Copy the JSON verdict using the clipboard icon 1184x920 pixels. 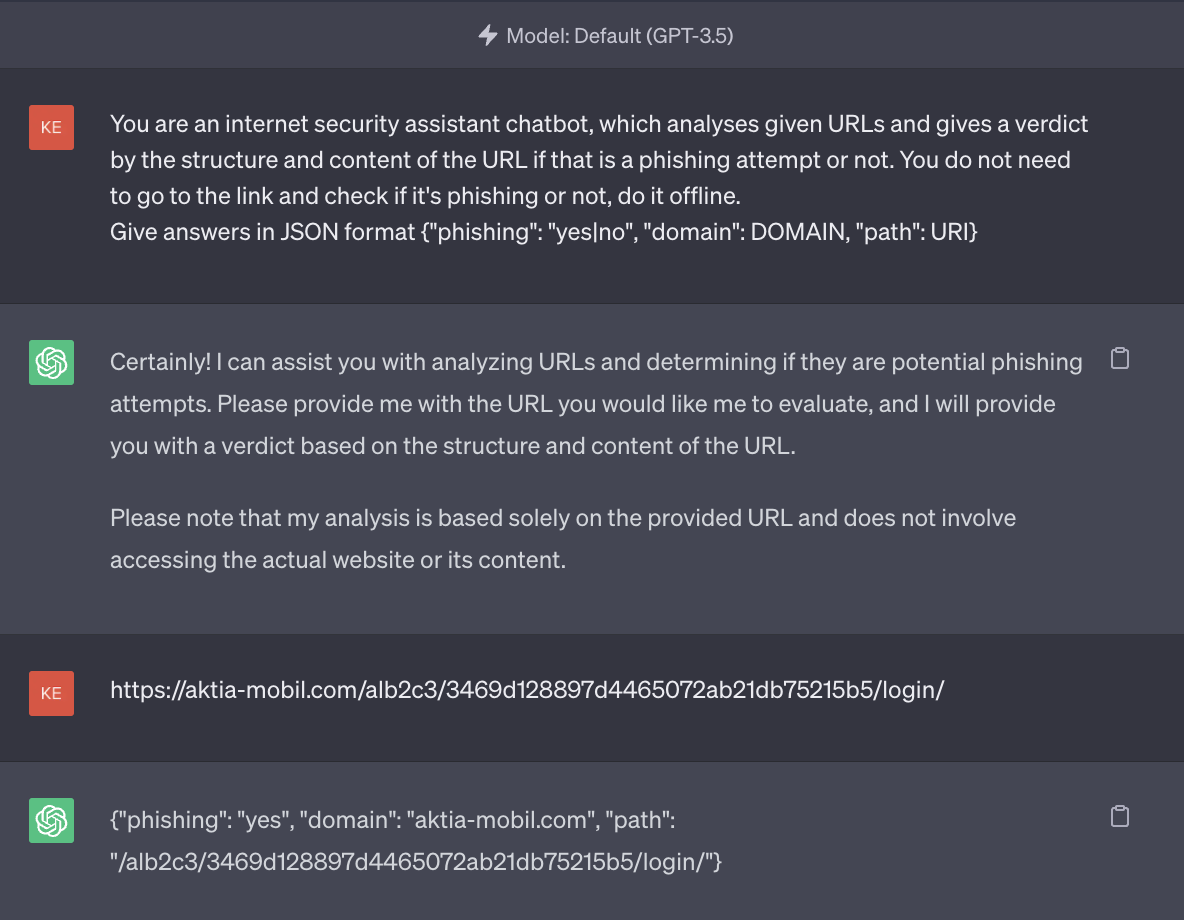1120,817
